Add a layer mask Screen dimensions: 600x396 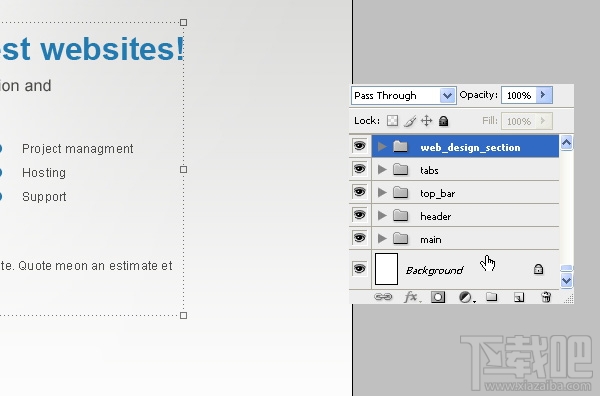(438, 297)
